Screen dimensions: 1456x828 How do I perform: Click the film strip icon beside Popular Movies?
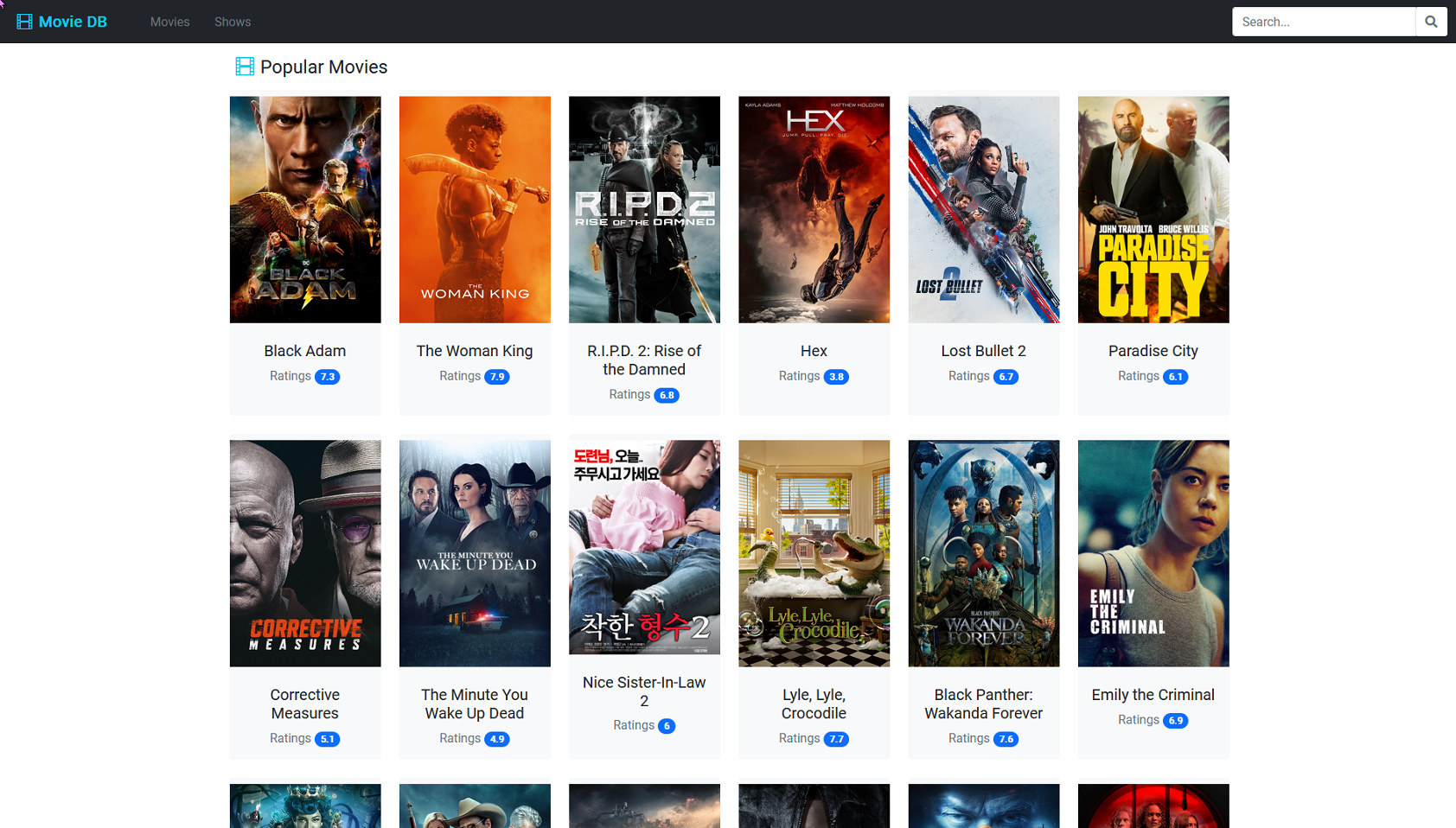(x=245, y=67)
